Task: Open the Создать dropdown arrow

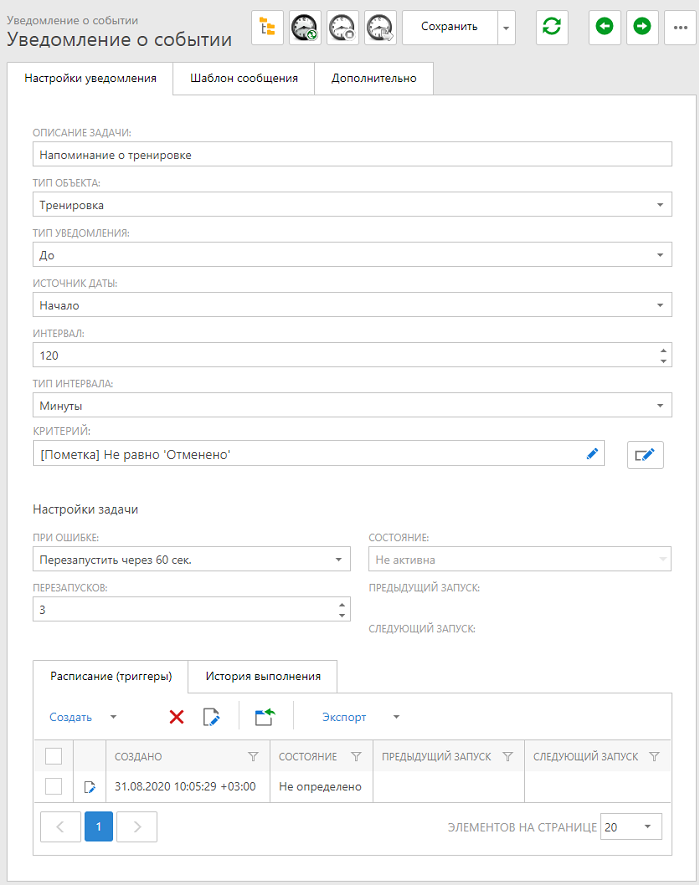Action: [113, 717]
